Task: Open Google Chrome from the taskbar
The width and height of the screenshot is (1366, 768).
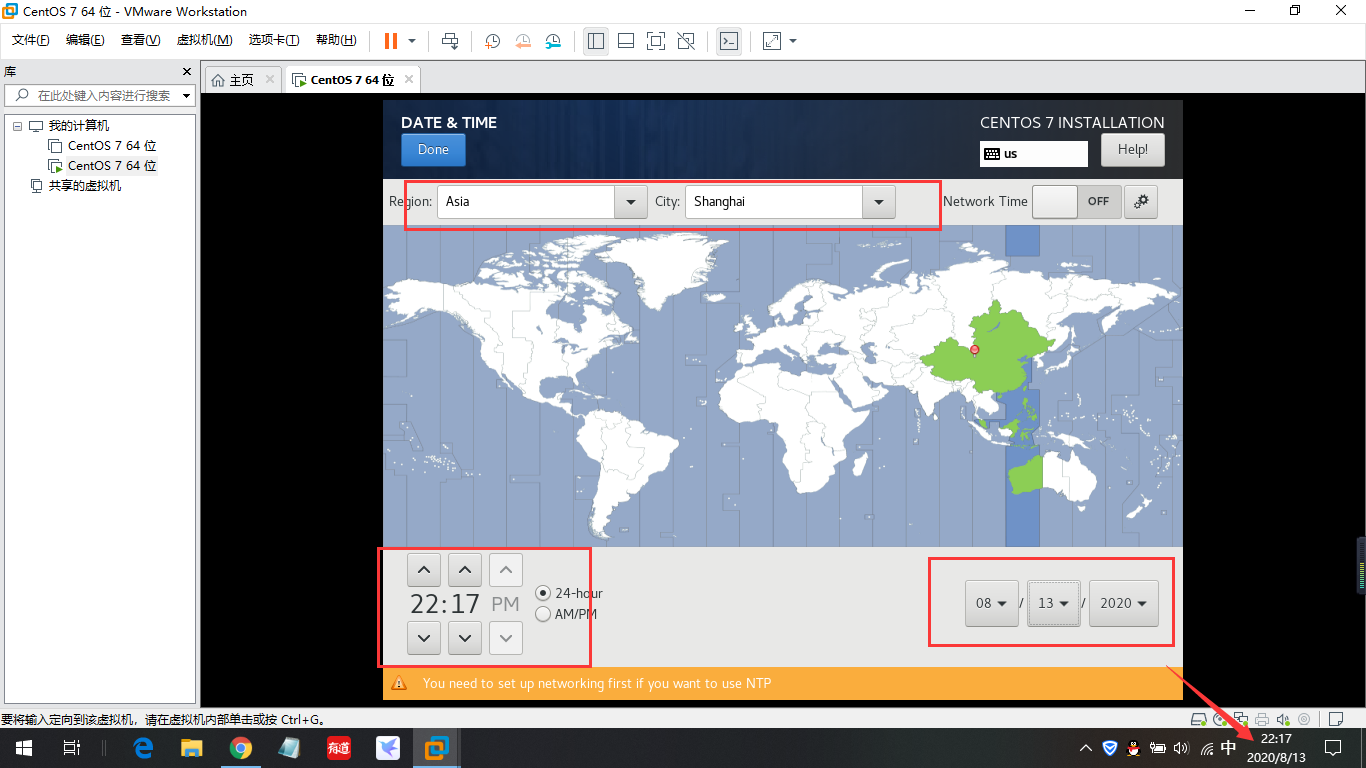Action: tap(240, 748)
